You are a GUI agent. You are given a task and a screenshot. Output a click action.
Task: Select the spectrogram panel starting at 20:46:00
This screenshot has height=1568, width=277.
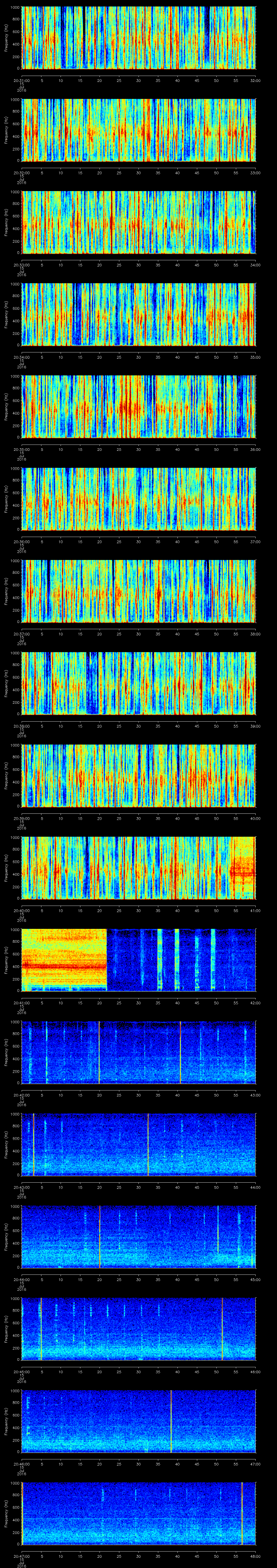(x=138, y=1421)
